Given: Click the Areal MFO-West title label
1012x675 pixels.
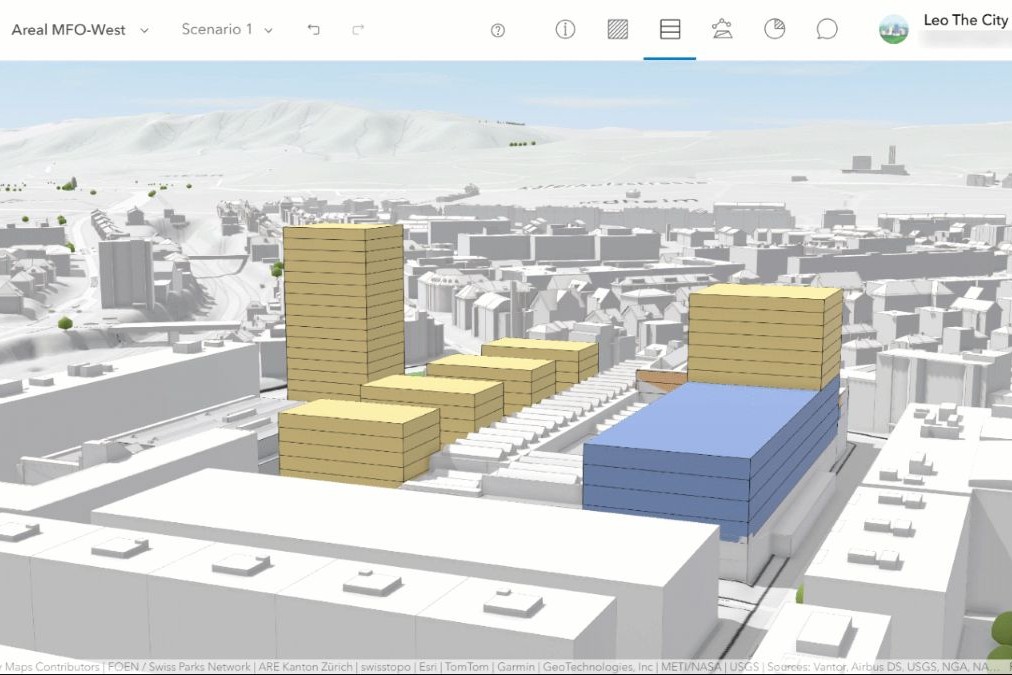Looking at the screenshot, I should [x=67, y=30].
